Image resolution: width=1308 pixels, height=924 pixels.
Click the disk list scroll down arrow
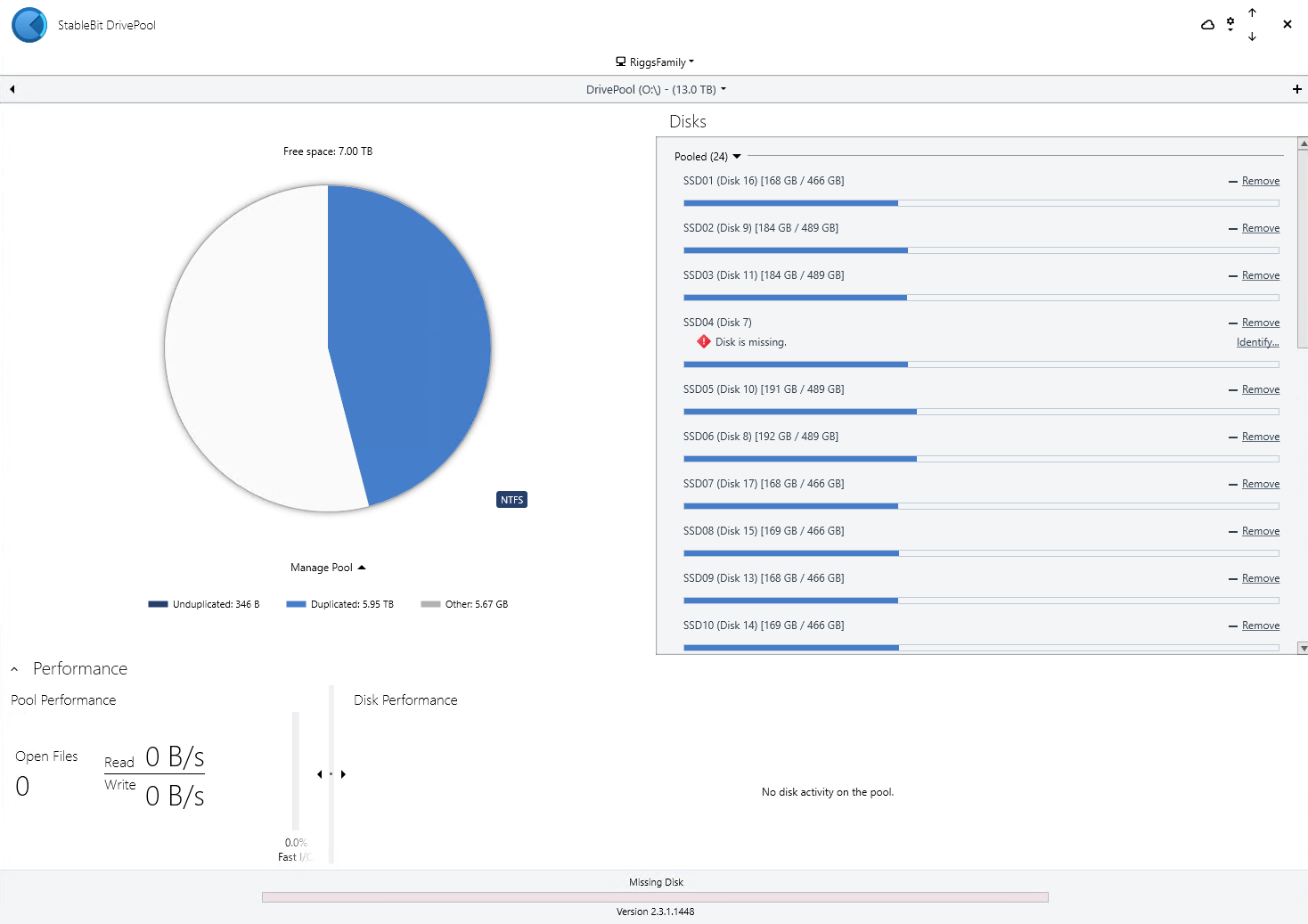(x=1303, y=649)
